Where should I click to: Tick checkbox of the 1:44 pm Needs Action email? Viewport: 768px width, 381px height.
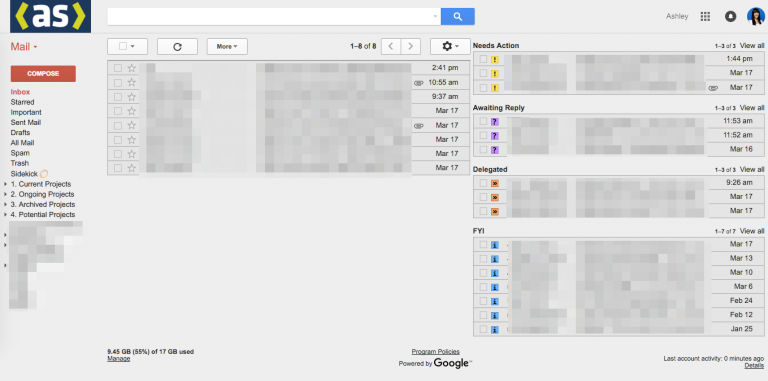[483, 59]
